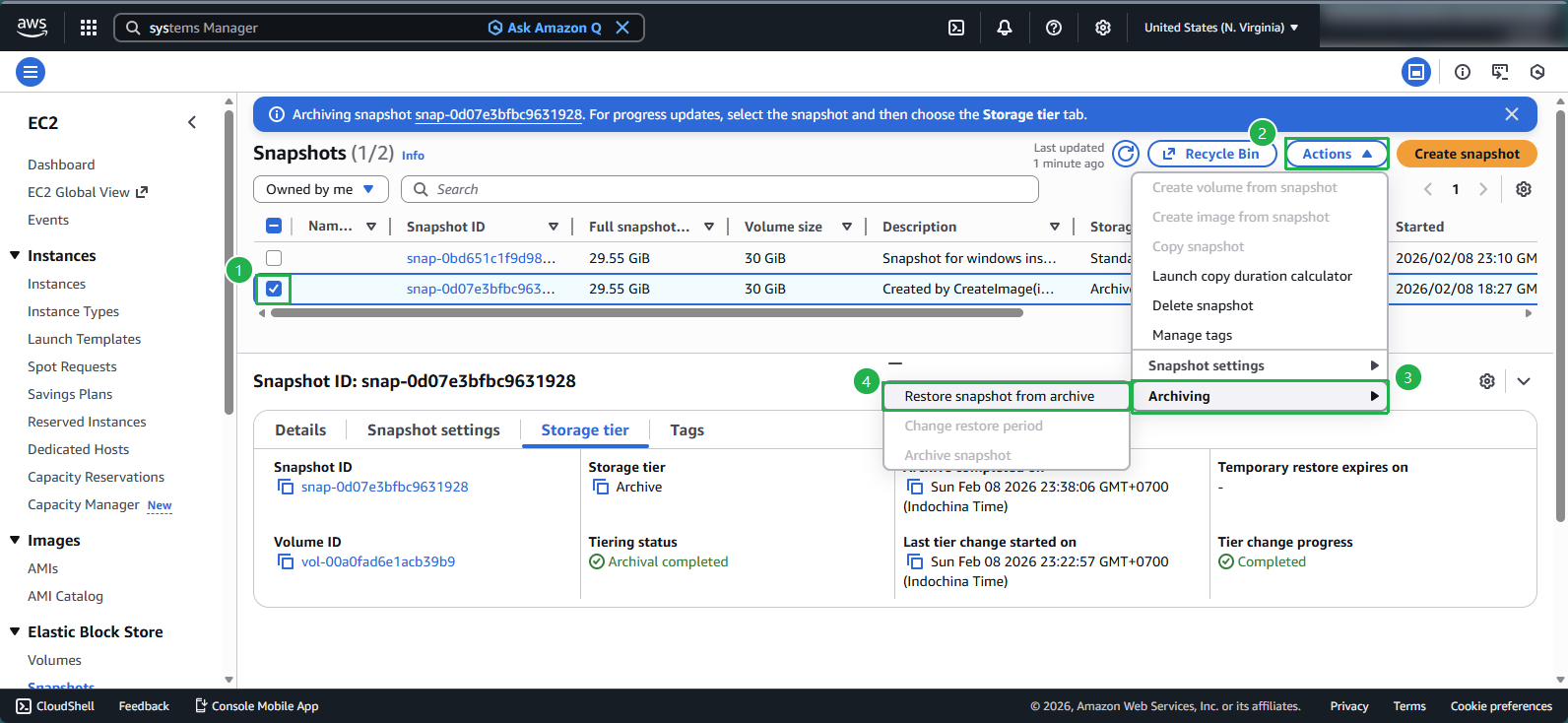Go to next page of snapshots
Viewport: 1568px width, 723px height.
coord(1483,189)
